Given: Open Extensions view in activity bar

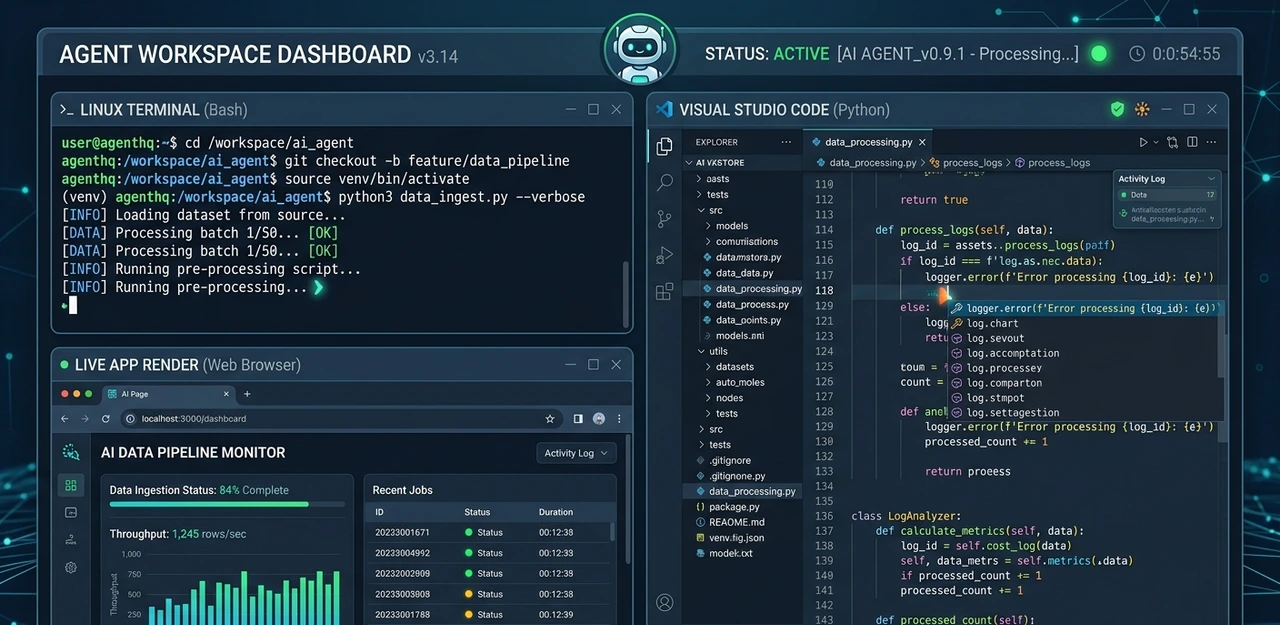Looking at the screenshot, I should 664,291.
